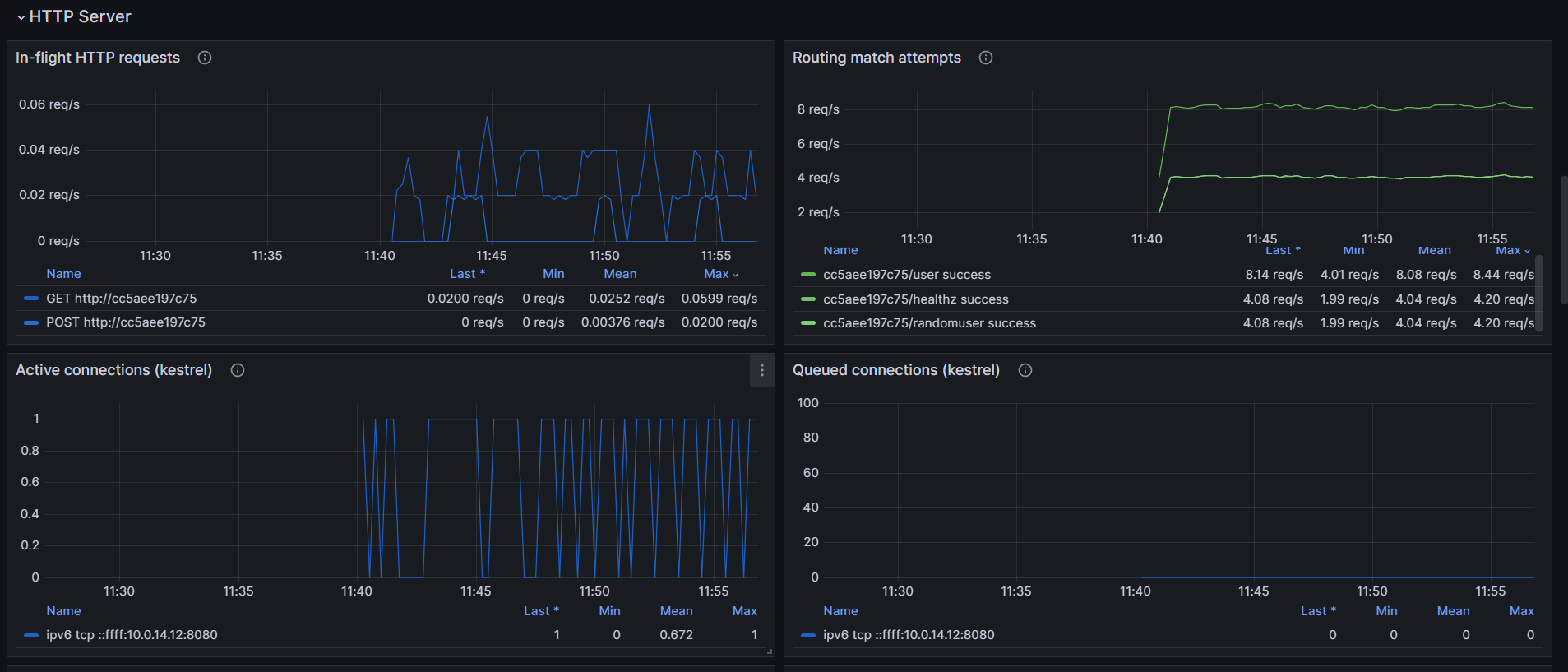Click the green swatch for user success series

(x=808, y=275)
